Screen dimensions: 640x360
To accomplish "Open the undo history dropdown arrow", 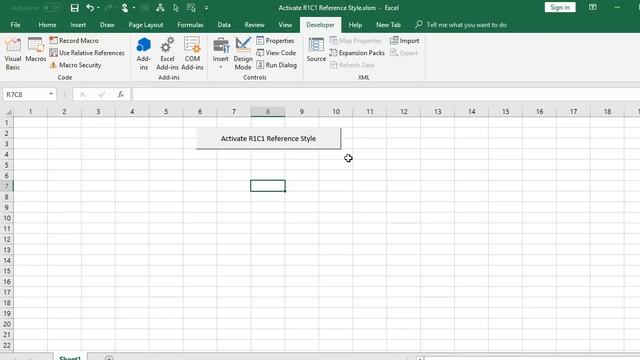I will coord(98,8).
